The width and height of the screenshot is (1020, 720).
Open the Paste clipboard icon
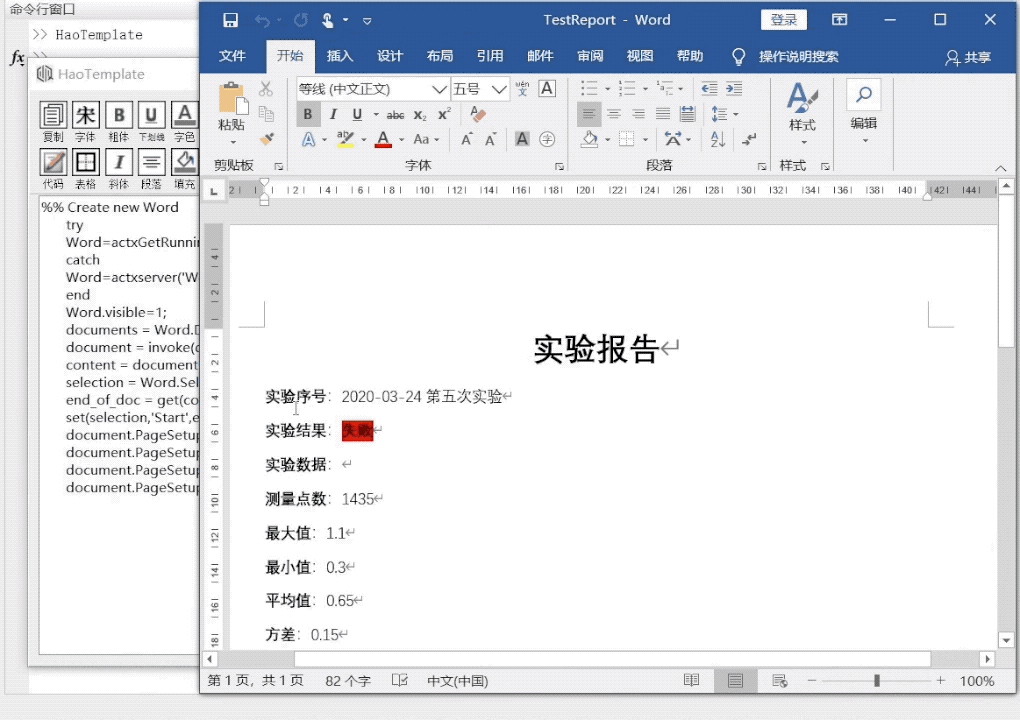[x=232, y=99]
